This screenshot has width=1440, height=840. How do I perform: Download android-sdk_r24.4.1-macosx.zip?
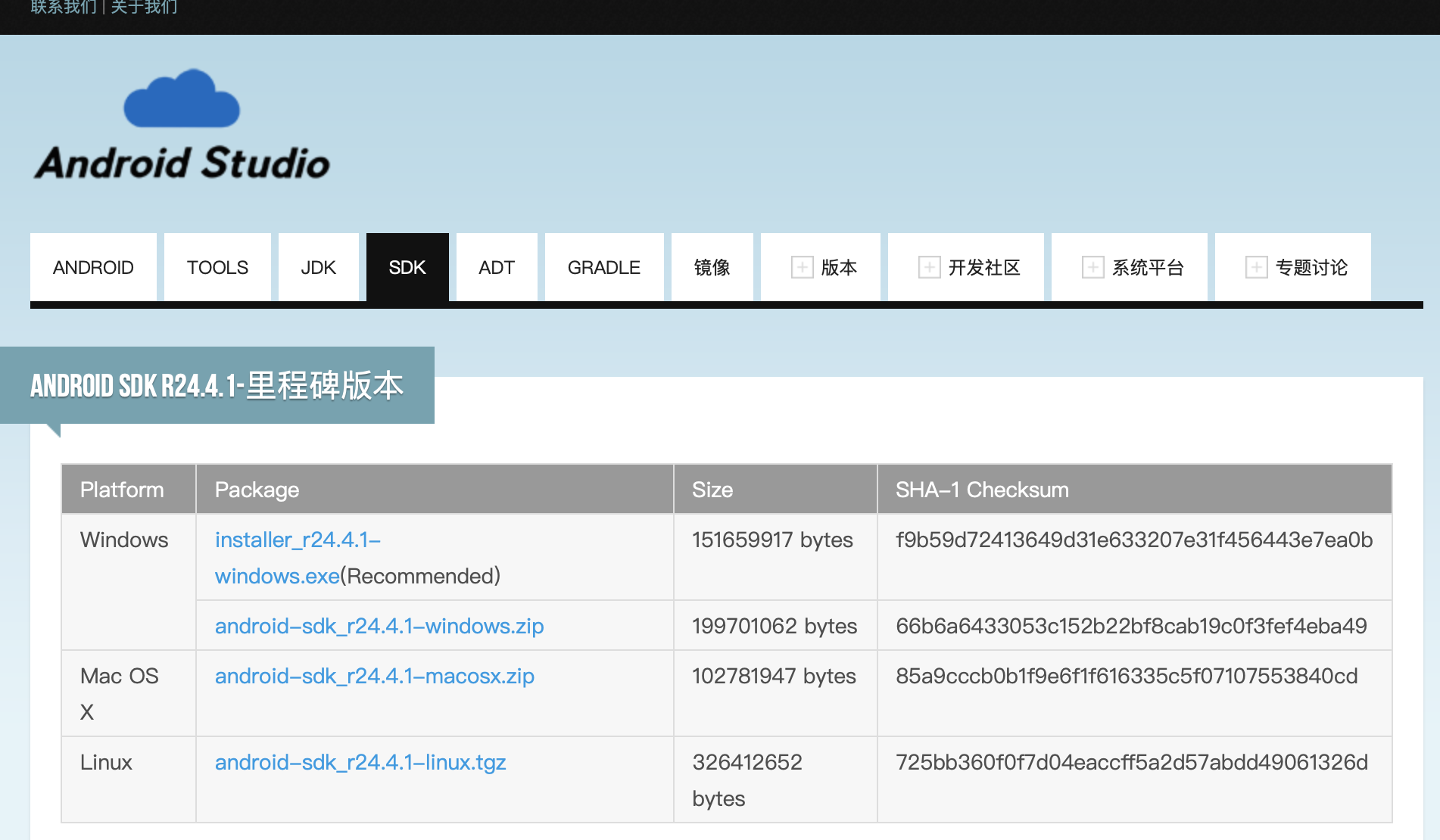coord(375,676)
